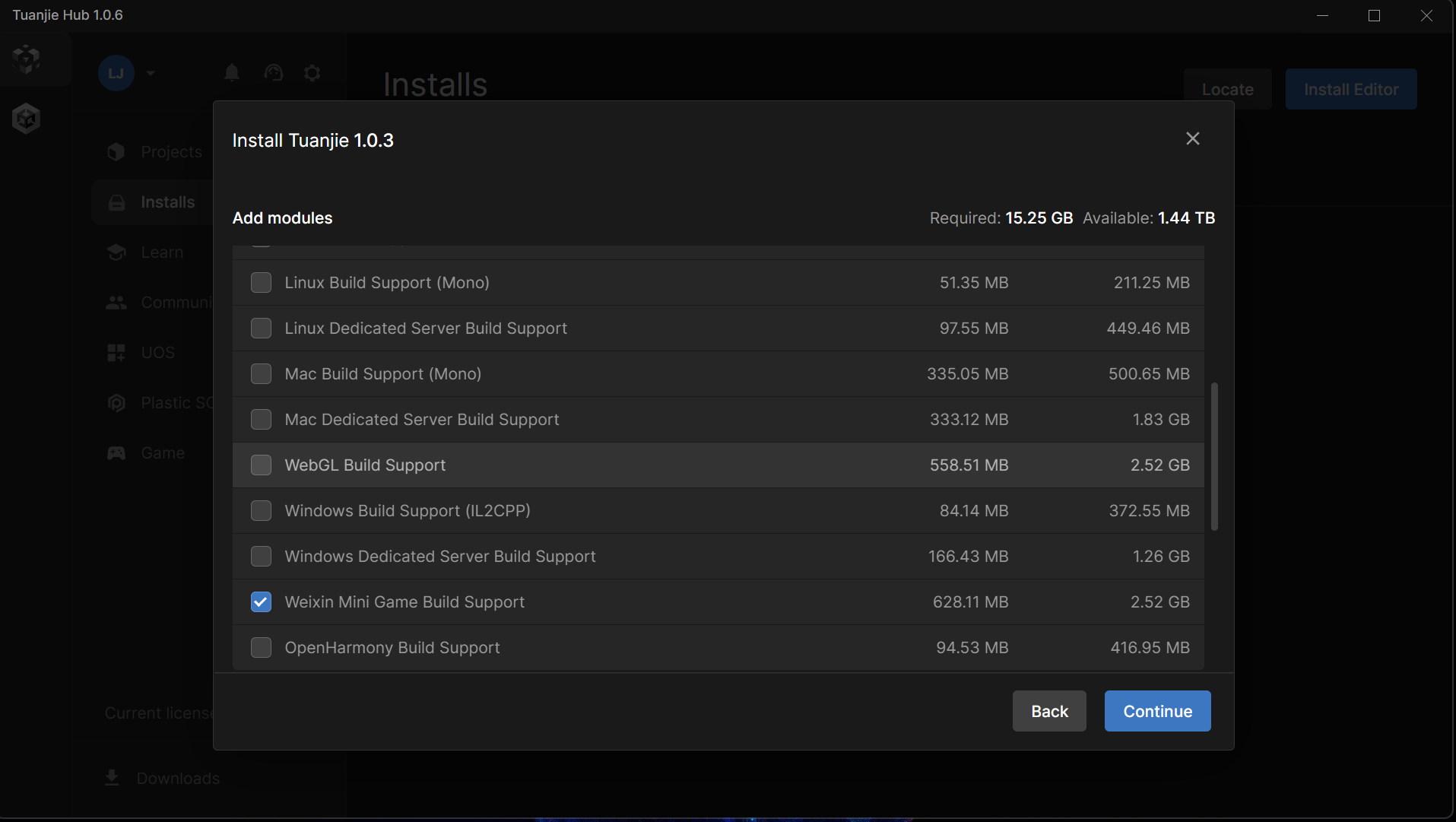Click the 558.51 MB download size
1456x822 pixels.
pyautogui.click(x=969, y=465)
